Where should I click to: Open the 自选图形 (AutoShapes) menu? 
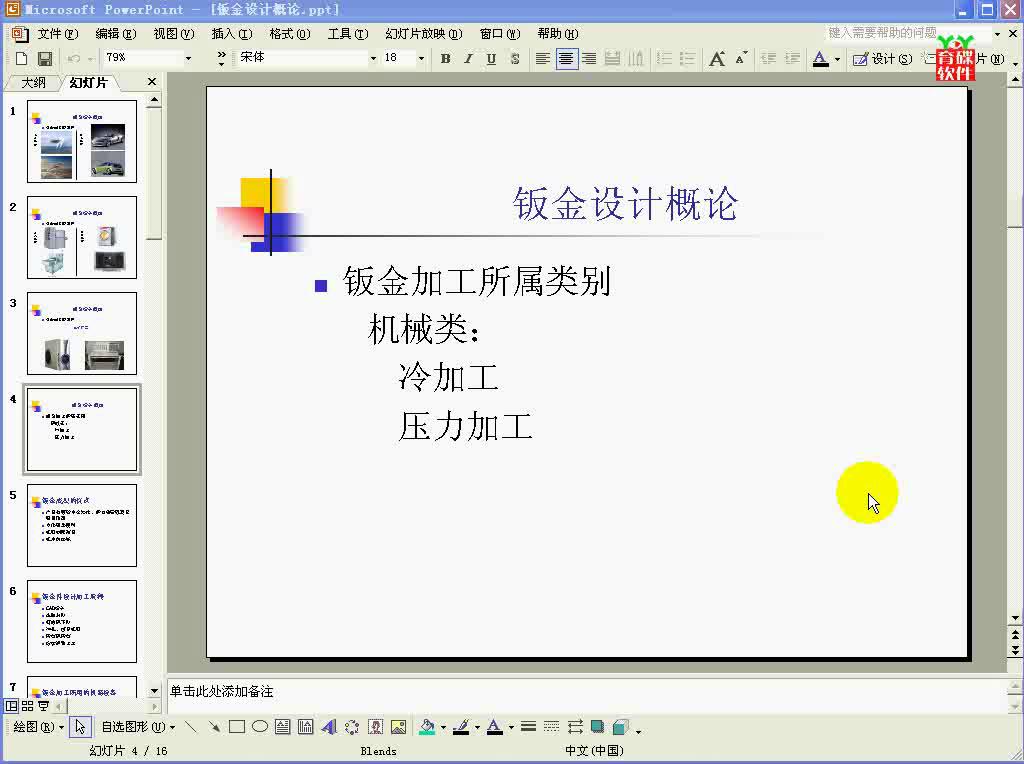(x=138, y=727)
